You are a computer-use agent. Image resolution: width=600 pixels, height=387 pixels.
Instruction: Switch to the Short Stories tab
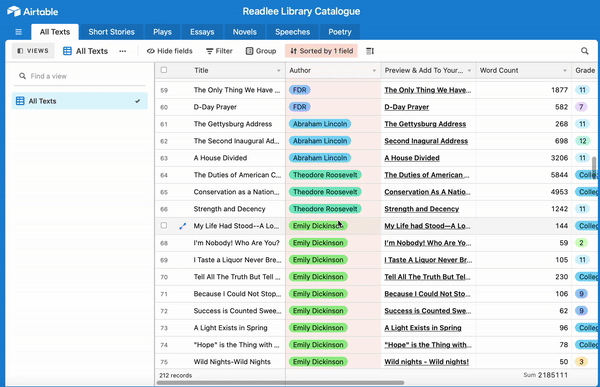(111, 32)
